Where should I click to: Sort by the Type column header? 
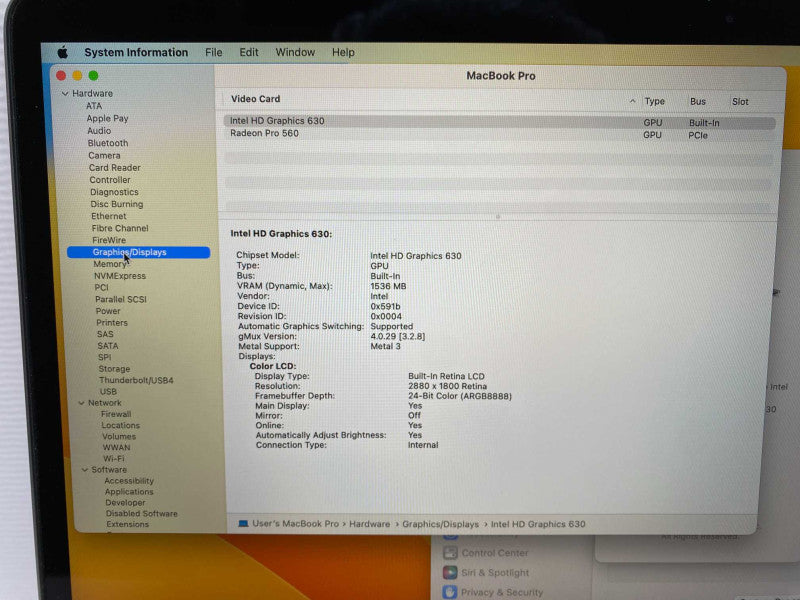pos(655,102)
